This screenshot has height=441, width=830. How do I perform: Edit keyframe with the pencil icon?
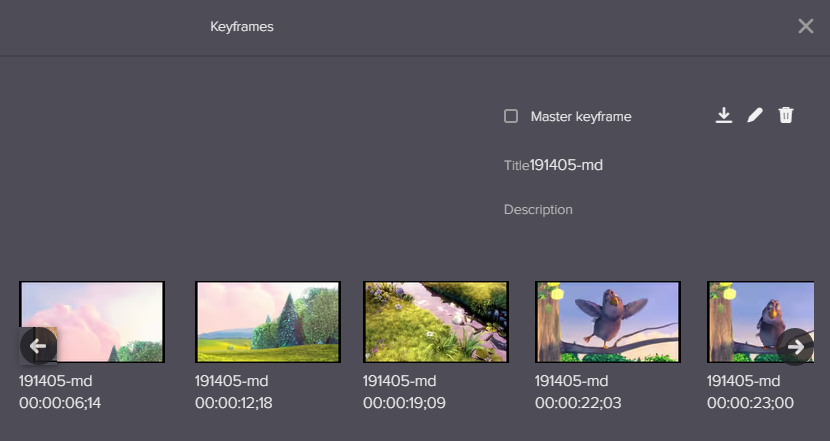coord(755,115)
